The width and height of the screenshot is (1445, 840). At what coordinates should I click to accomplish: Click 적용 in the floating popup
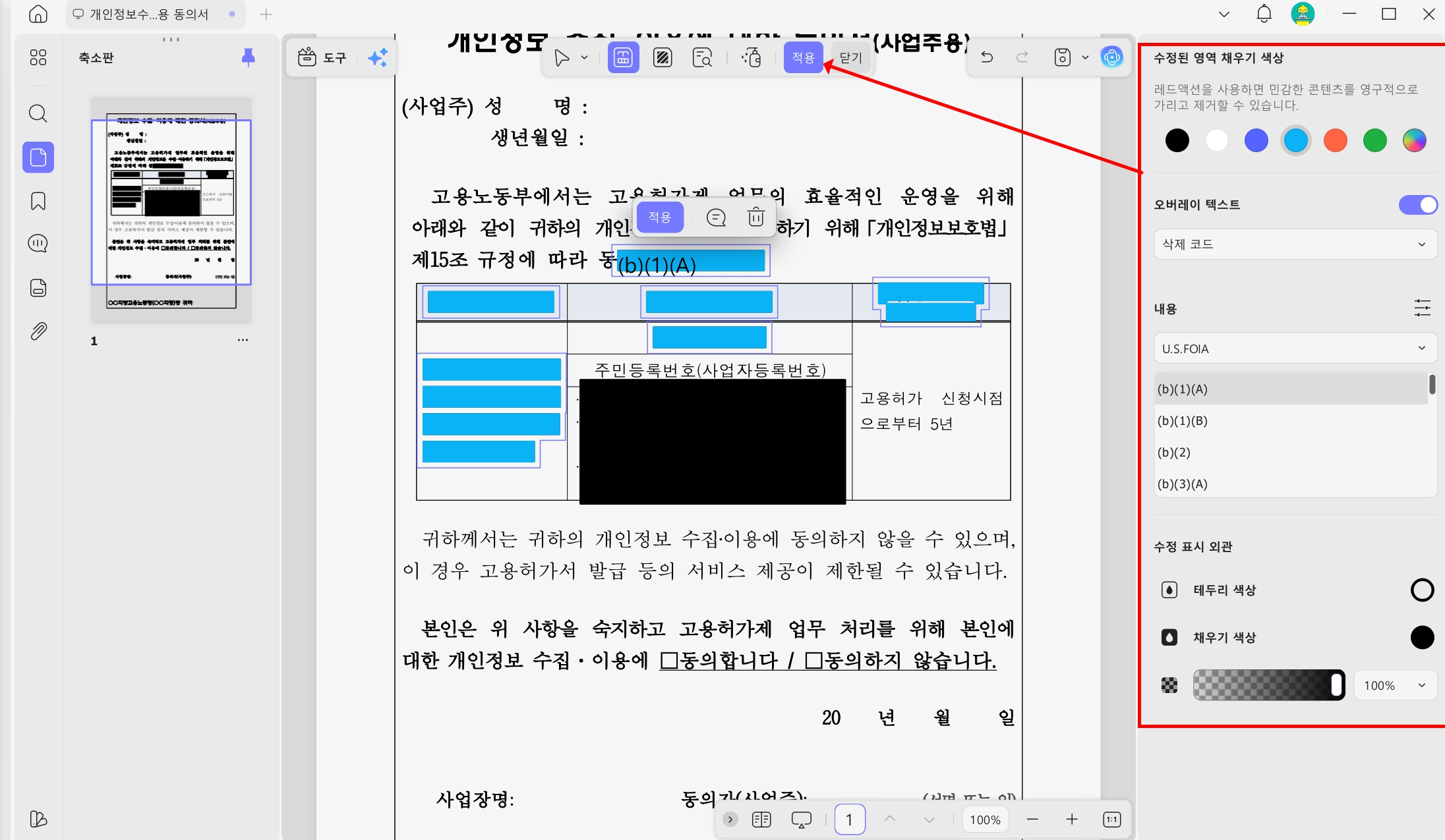(x=660, y=217)
